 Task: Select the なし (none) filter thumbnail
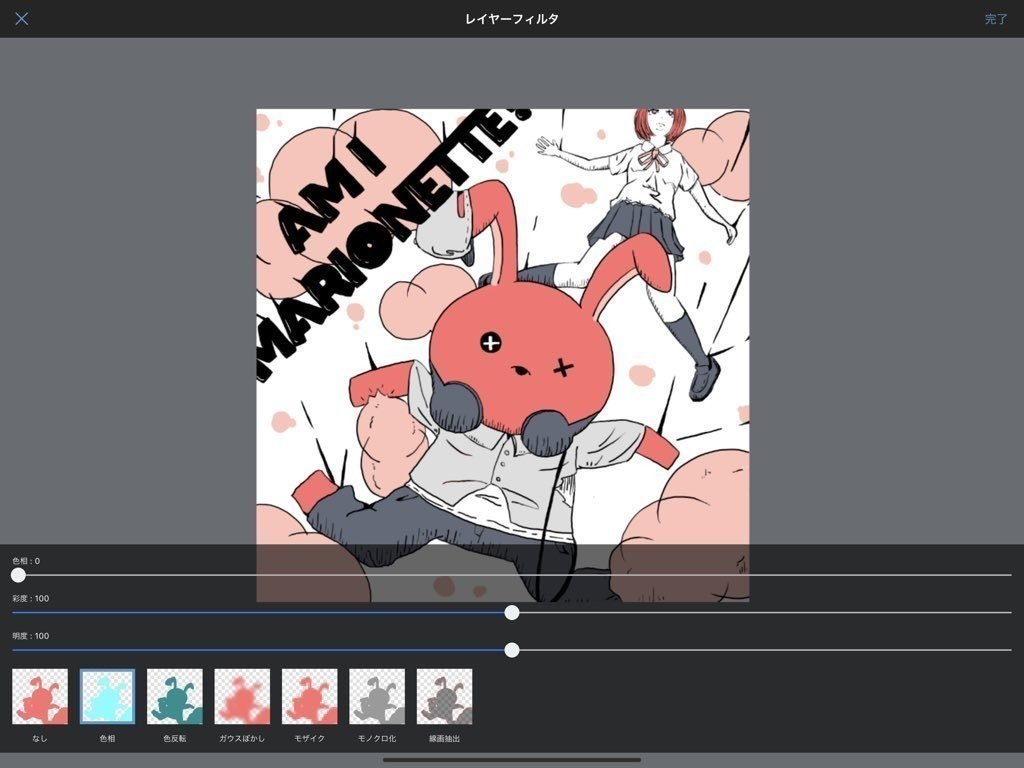(x=40, y=696)
